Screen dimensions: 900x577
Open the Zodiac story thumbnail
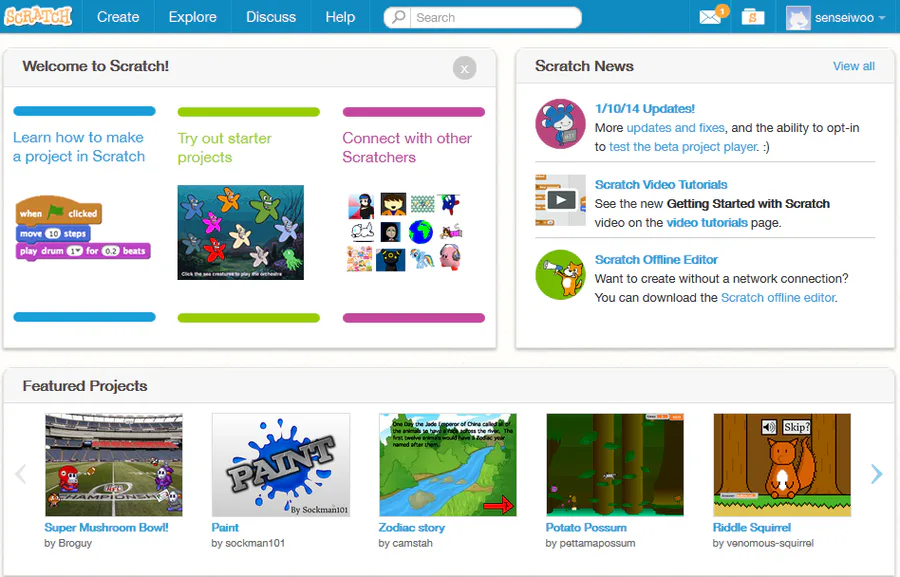[448, 464]
